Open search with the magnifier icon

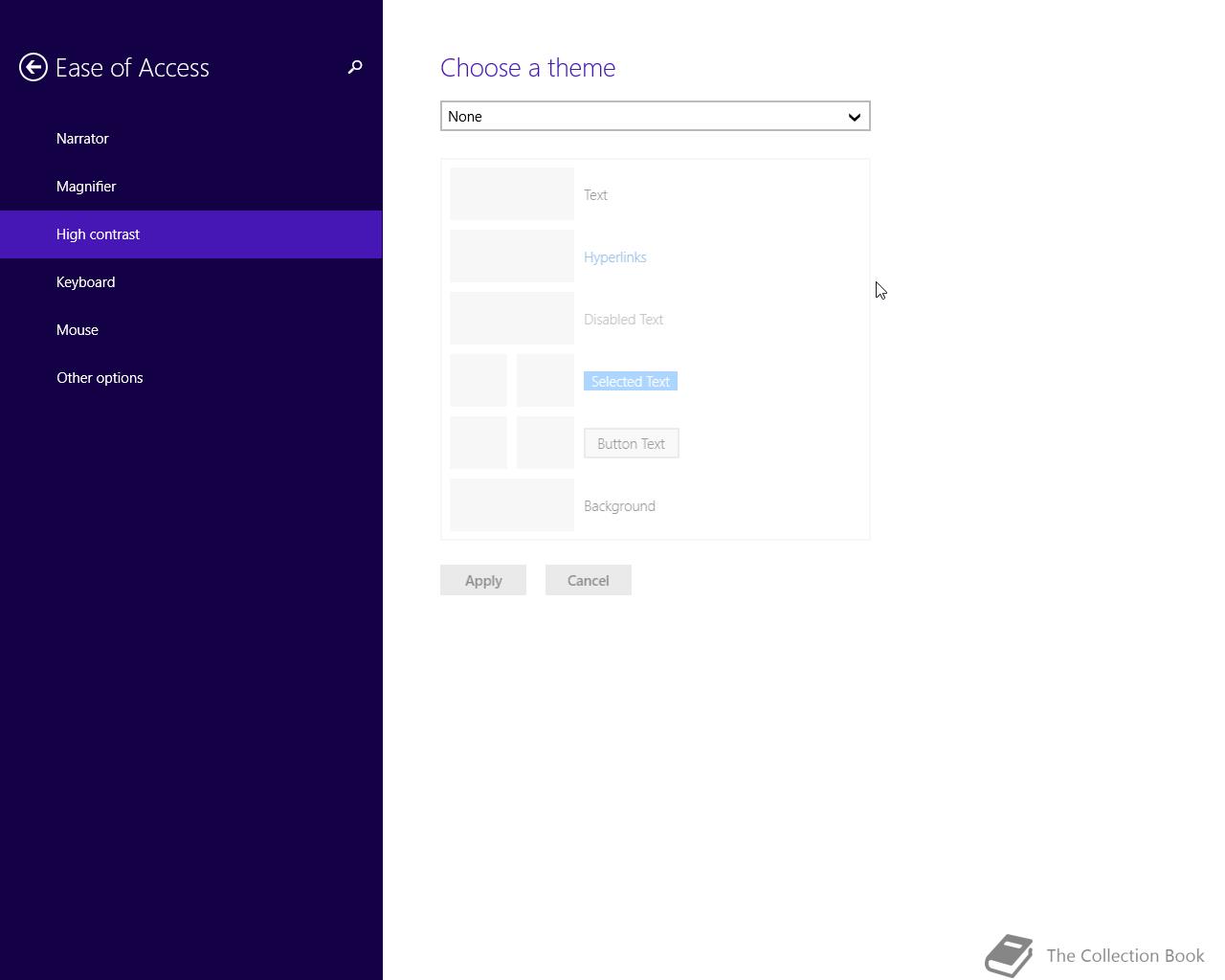click(x=355, y=67)
